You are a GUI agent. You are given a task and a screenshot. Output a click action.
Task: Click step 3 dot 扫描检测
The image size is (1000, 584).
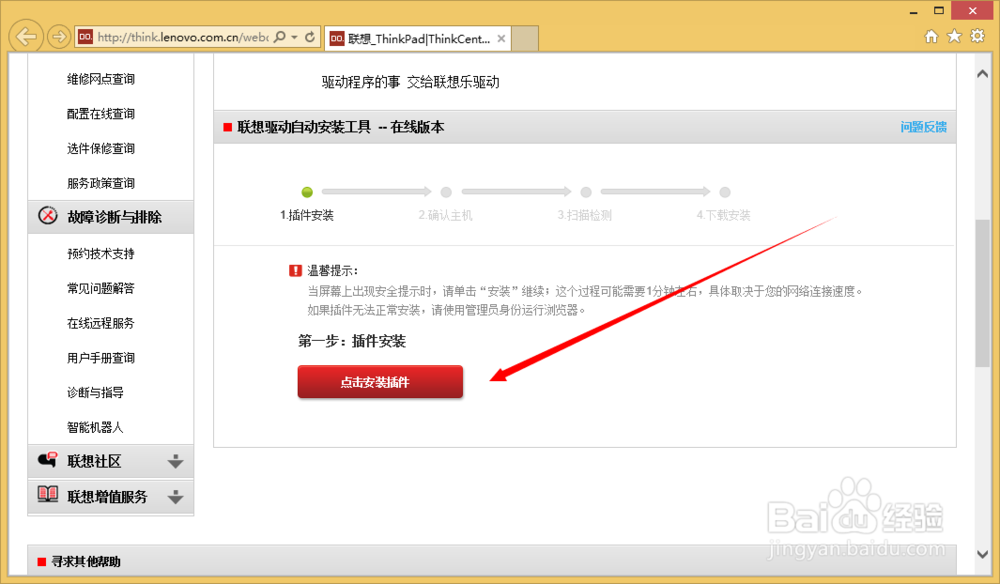[586, 192]
